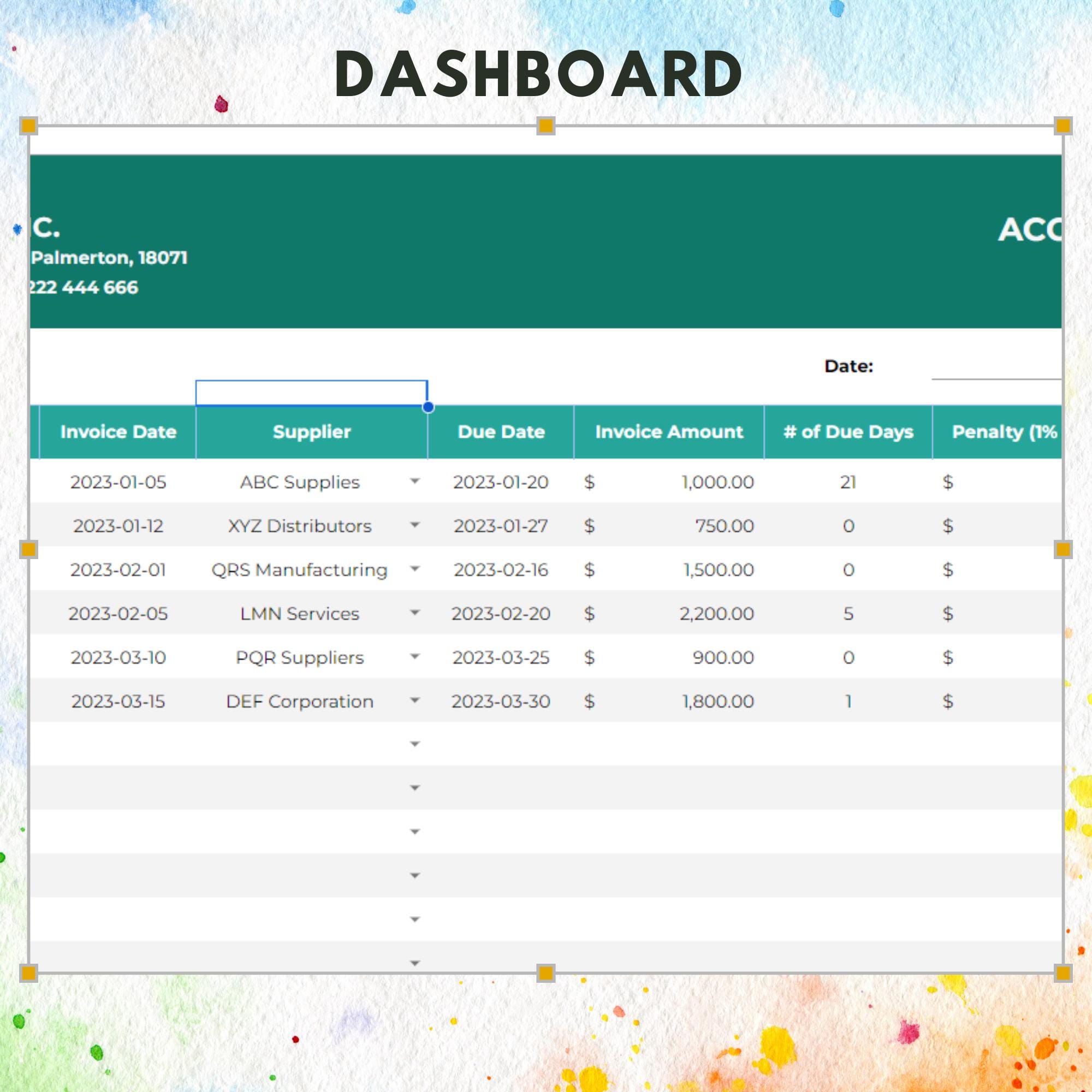Select the QRS Manufacturing cell text
The width and height of the screenshot is (1092, 1092).
(300, 569)
